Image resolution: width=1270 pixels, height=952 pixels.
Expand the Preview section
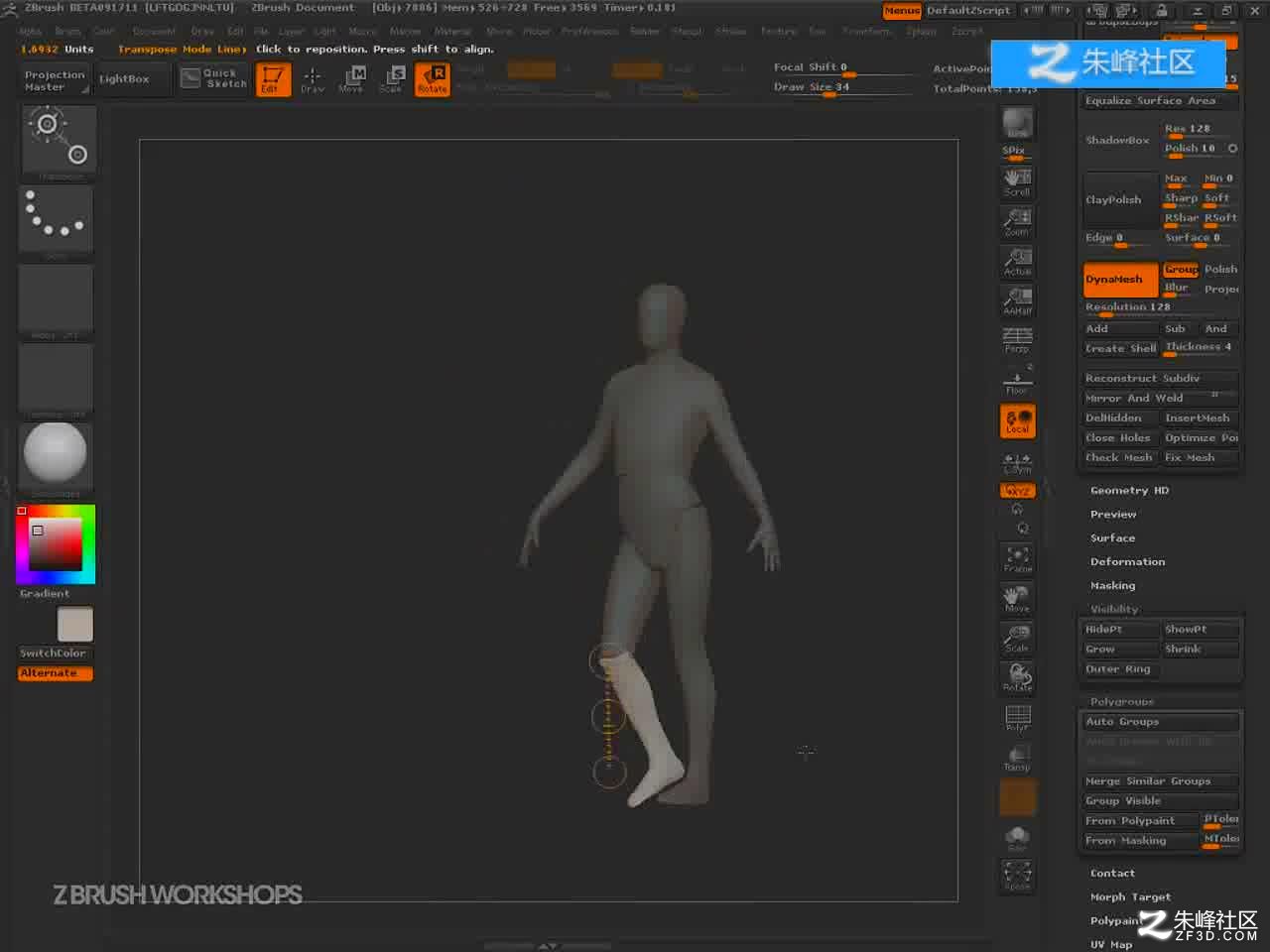point(1113,515)
